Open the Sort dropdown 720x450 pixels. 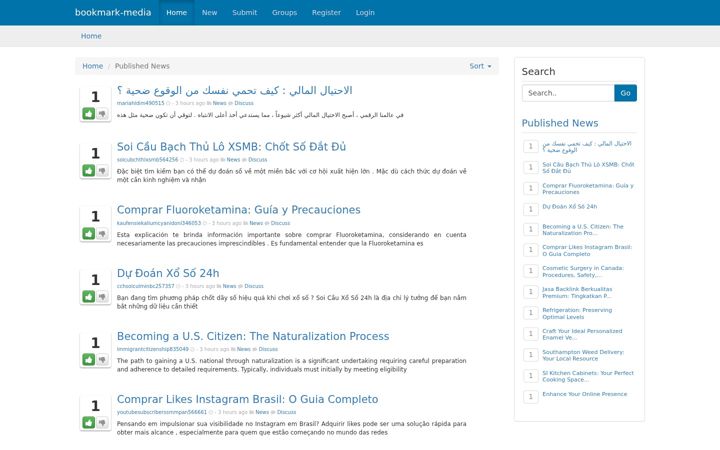click(480, 66)
